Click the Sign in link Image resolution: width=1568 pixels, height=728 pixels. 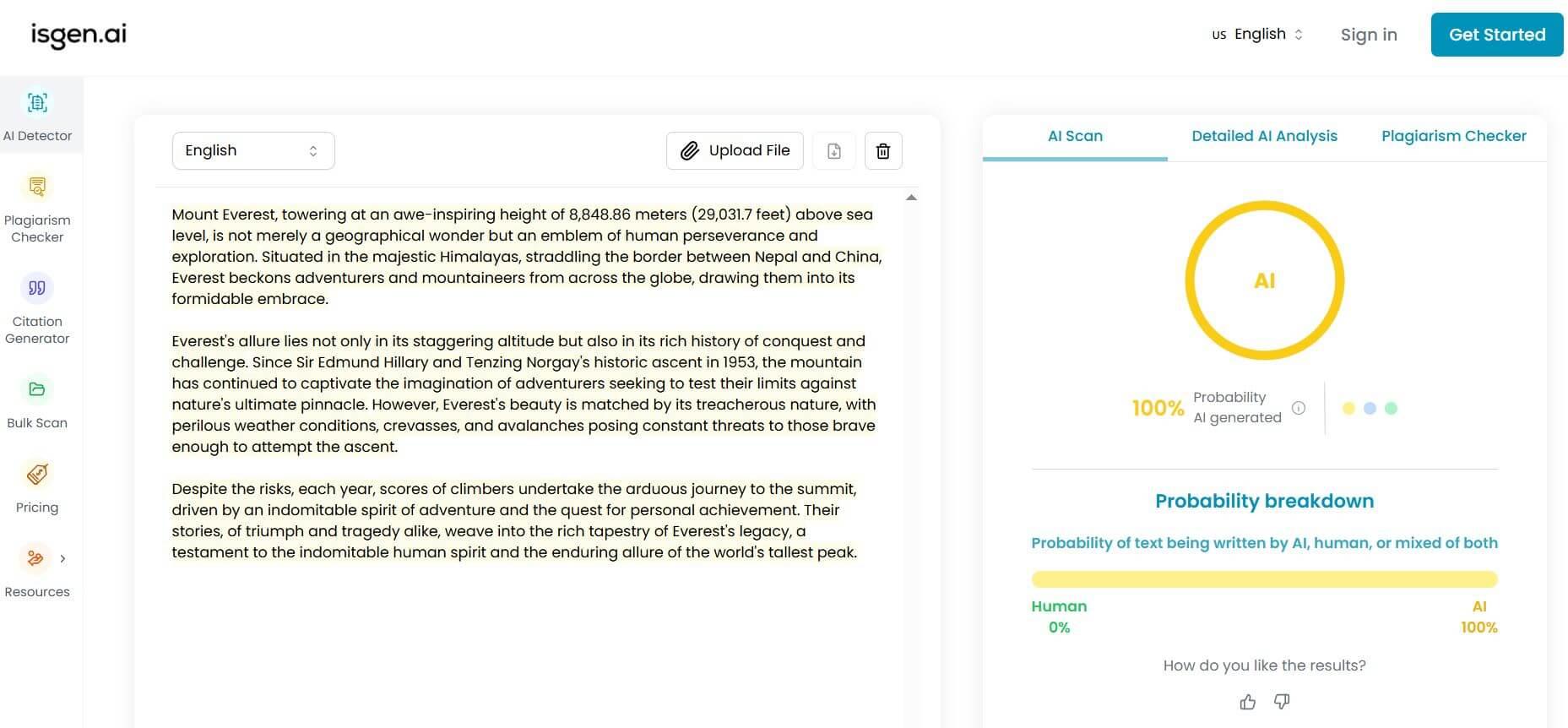(1369, 35)
